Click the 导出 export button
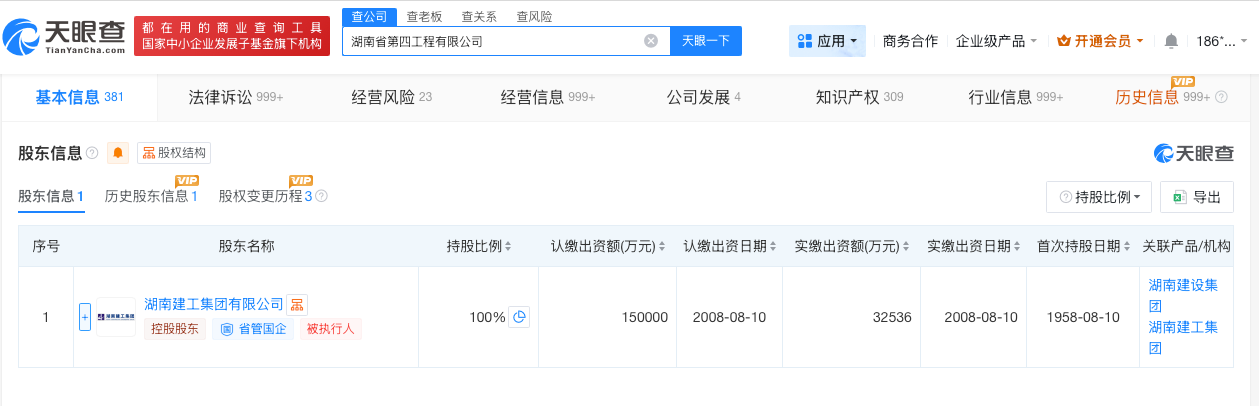This screenshot has width=1259, height=406. tap(1197, 197)
